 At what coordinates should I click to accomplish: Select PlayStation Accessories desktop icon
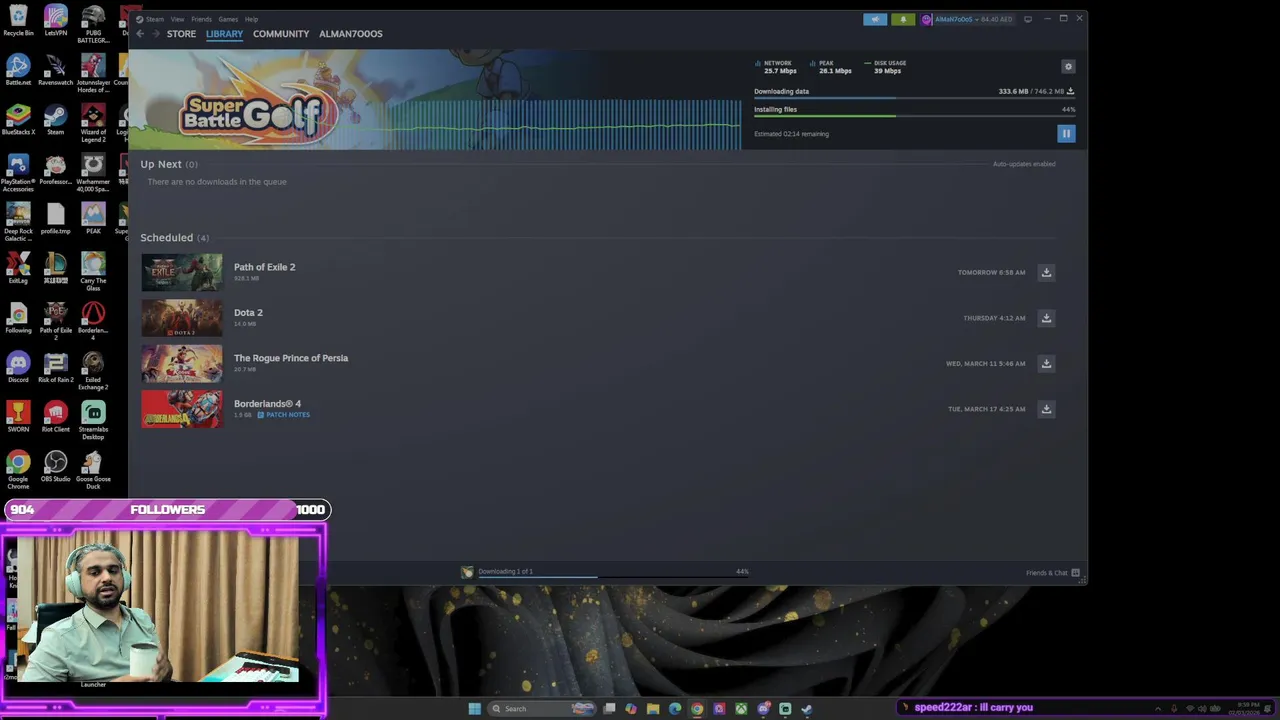(18, 172)
